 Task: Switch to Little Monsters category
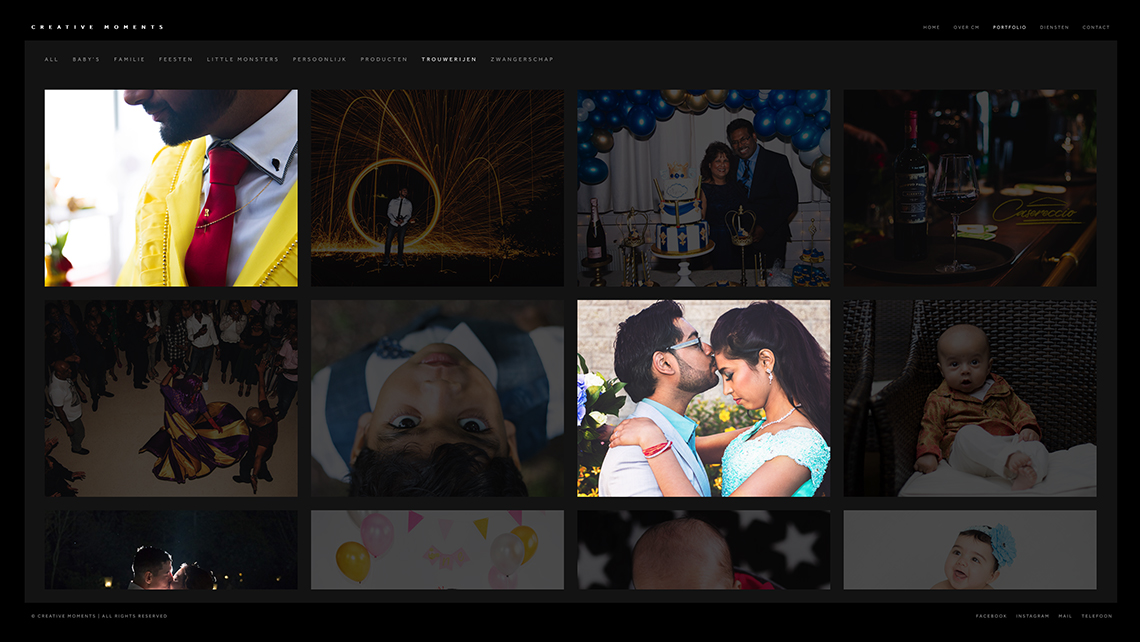coord(243,59)
